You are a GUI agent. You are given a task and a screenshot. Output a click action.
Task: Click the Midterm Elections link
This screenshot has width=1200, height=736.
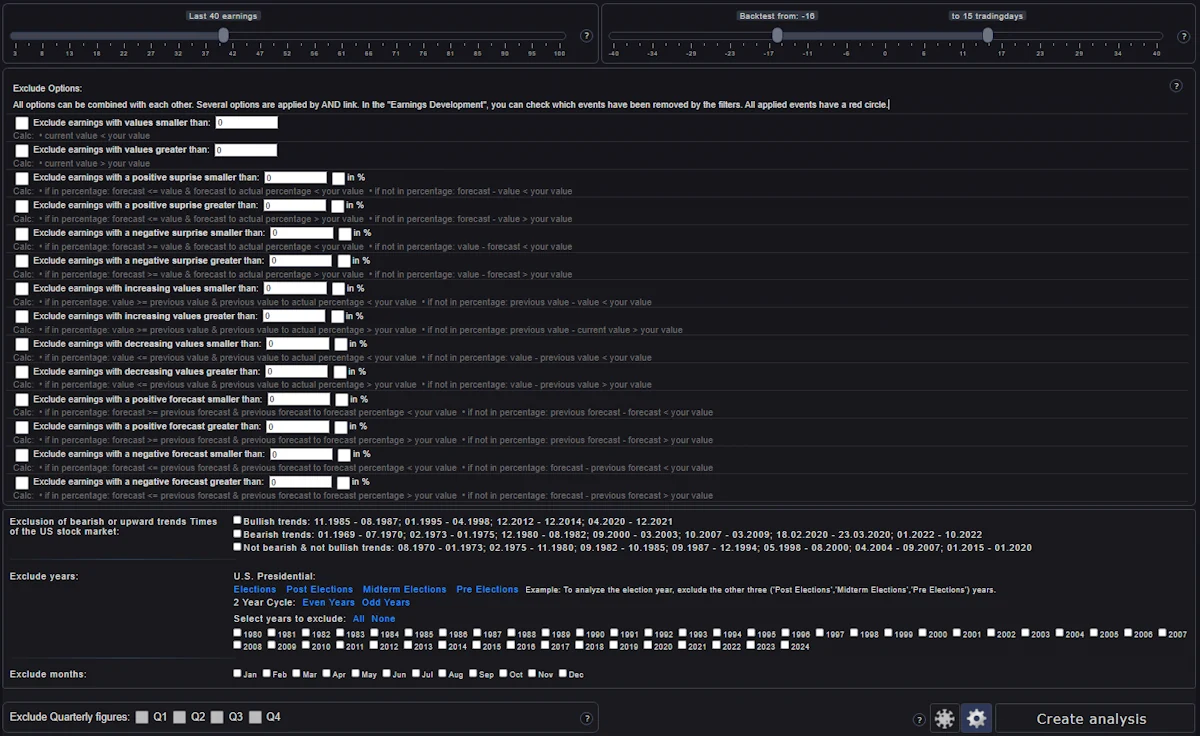404,589
